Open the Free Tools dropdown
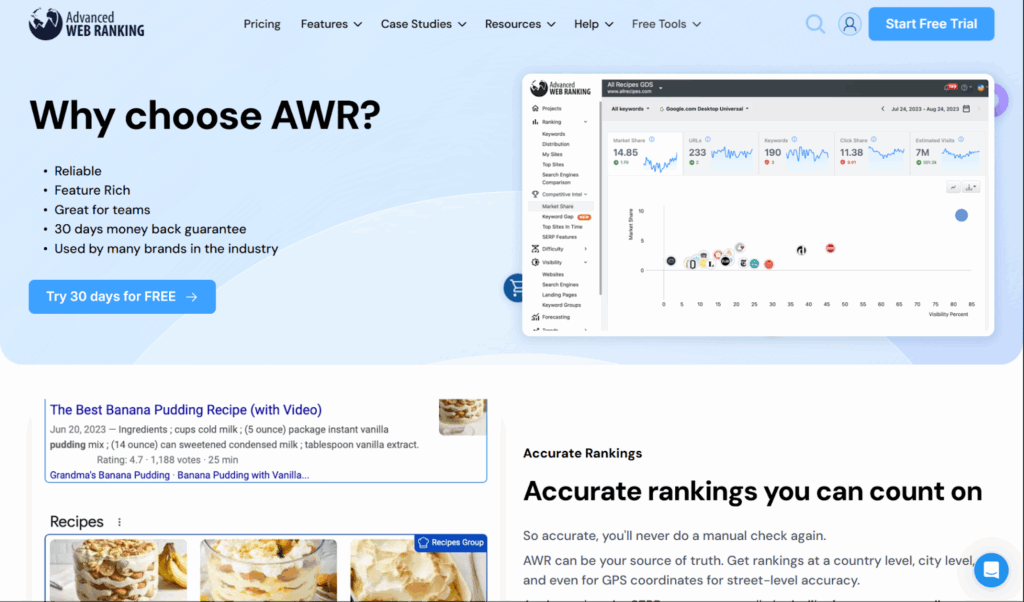The image size is (1024, 602). (666, 24)
